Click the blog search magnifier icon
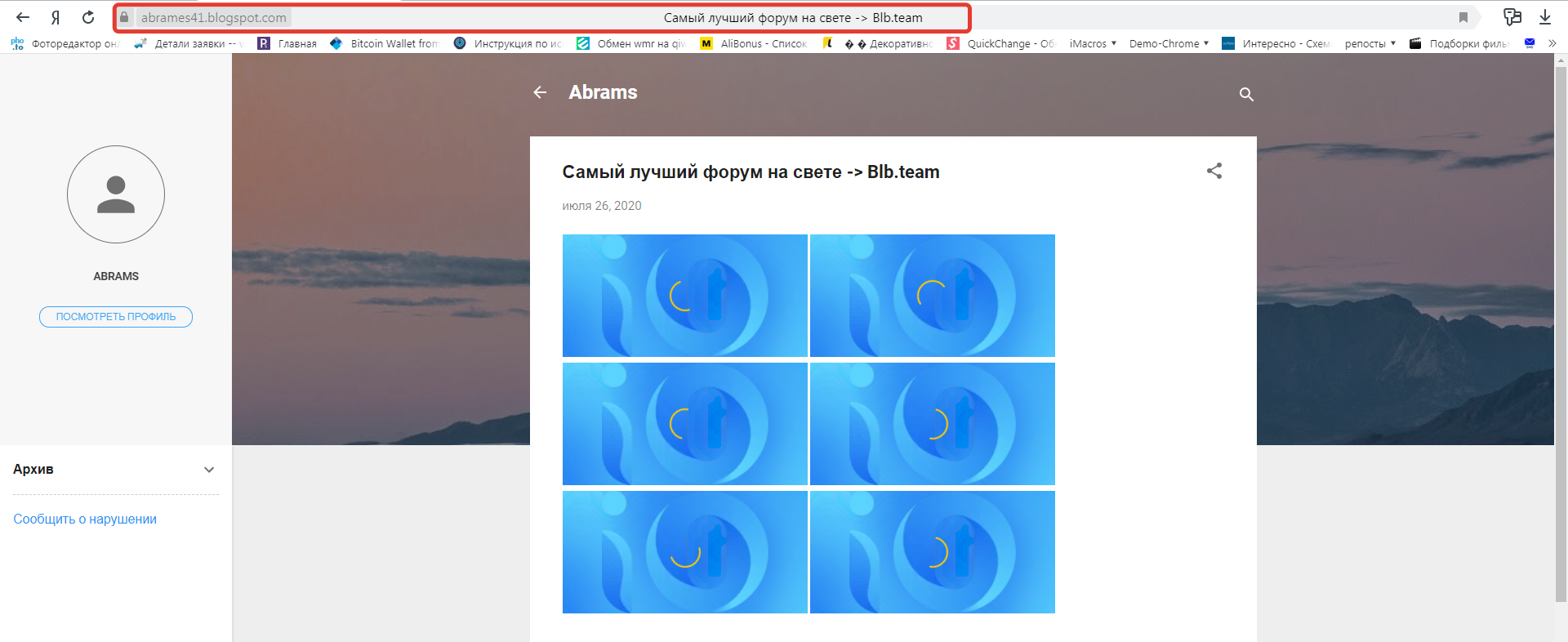 point(1246,94)
